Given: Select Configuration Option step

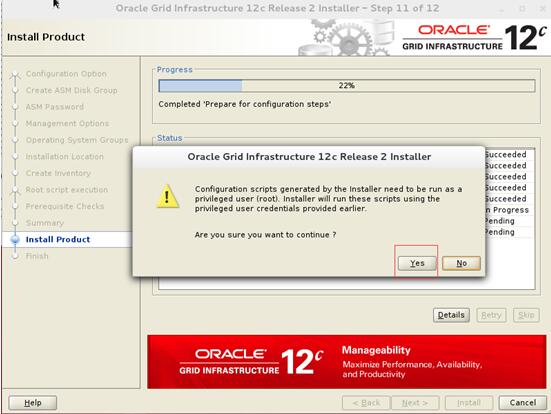Looking at the screenshot, I should [x=66, y=74].
